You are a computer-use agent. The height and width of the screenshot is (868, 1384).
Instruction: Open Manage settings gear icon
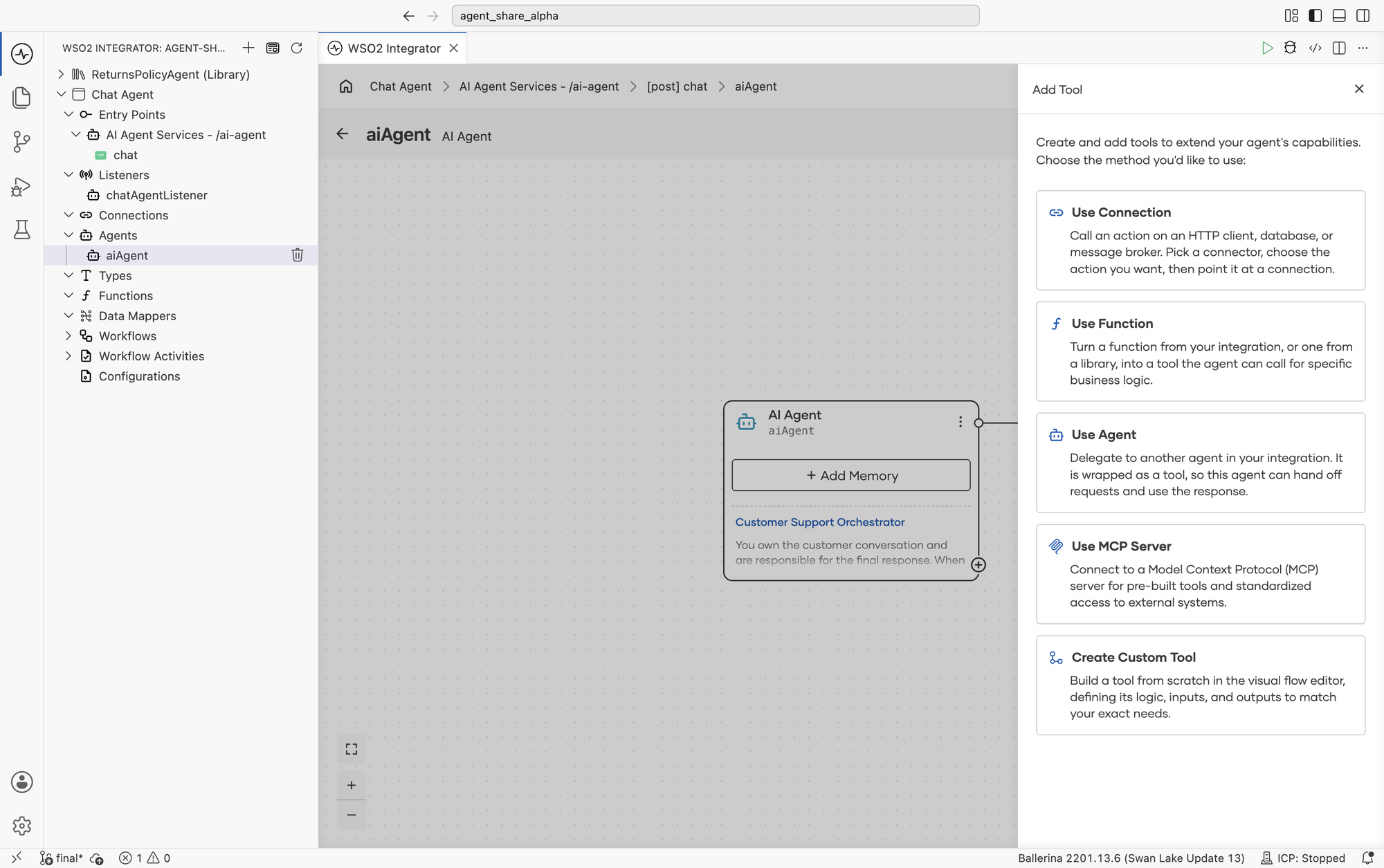tap(21, 825)
